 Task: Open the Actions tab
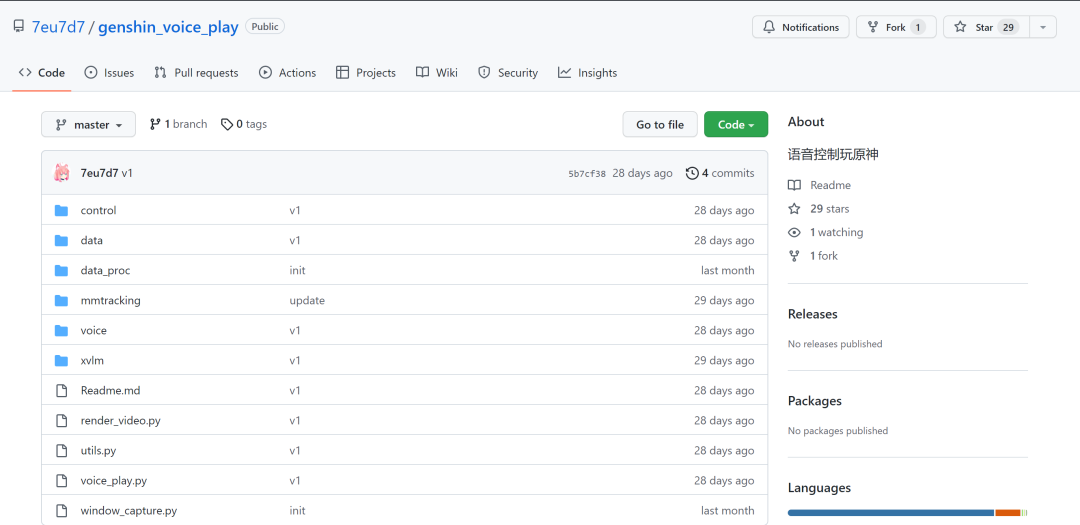287,72
